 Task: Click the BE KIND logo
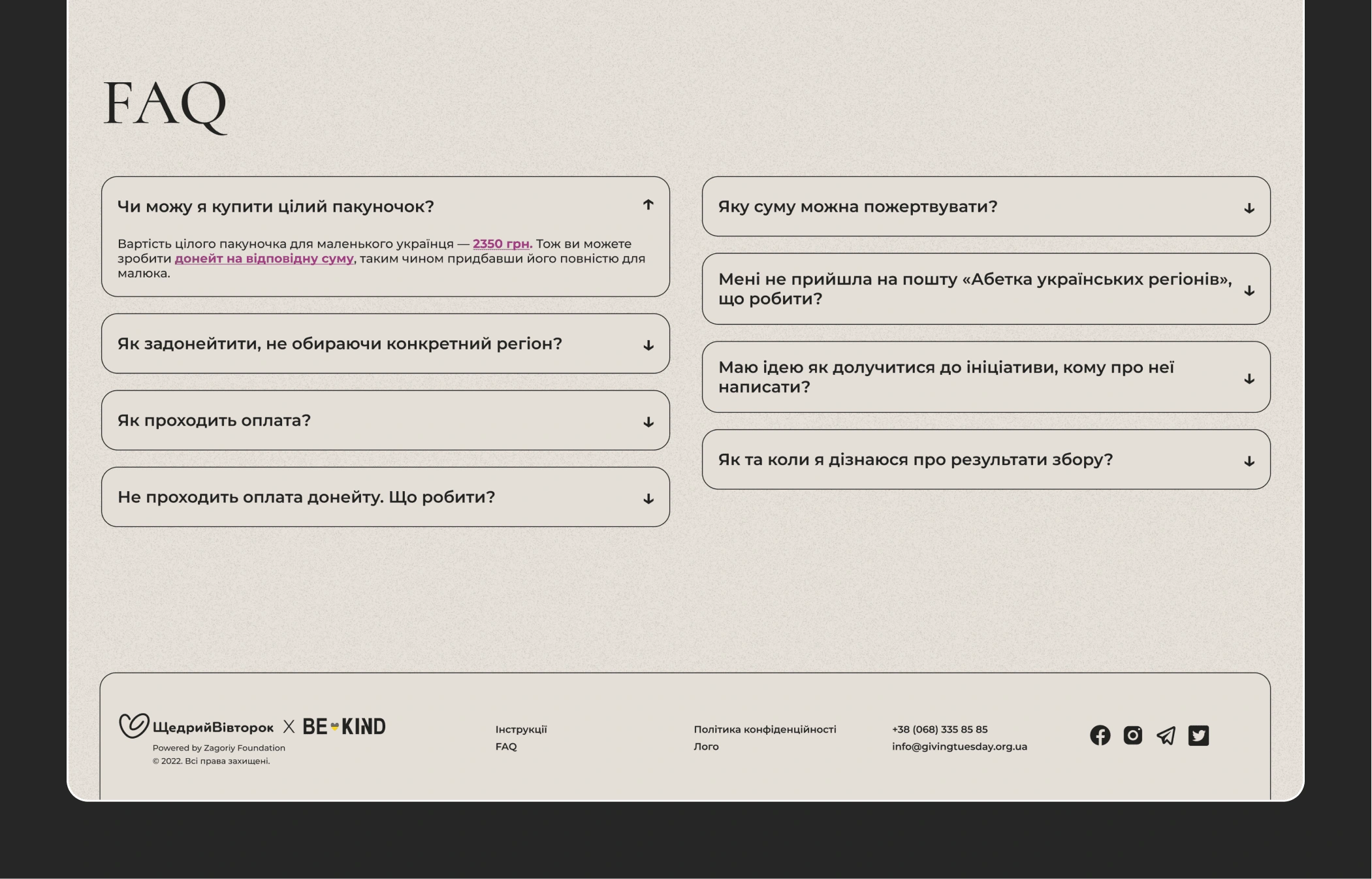click(x=344, y=726)
